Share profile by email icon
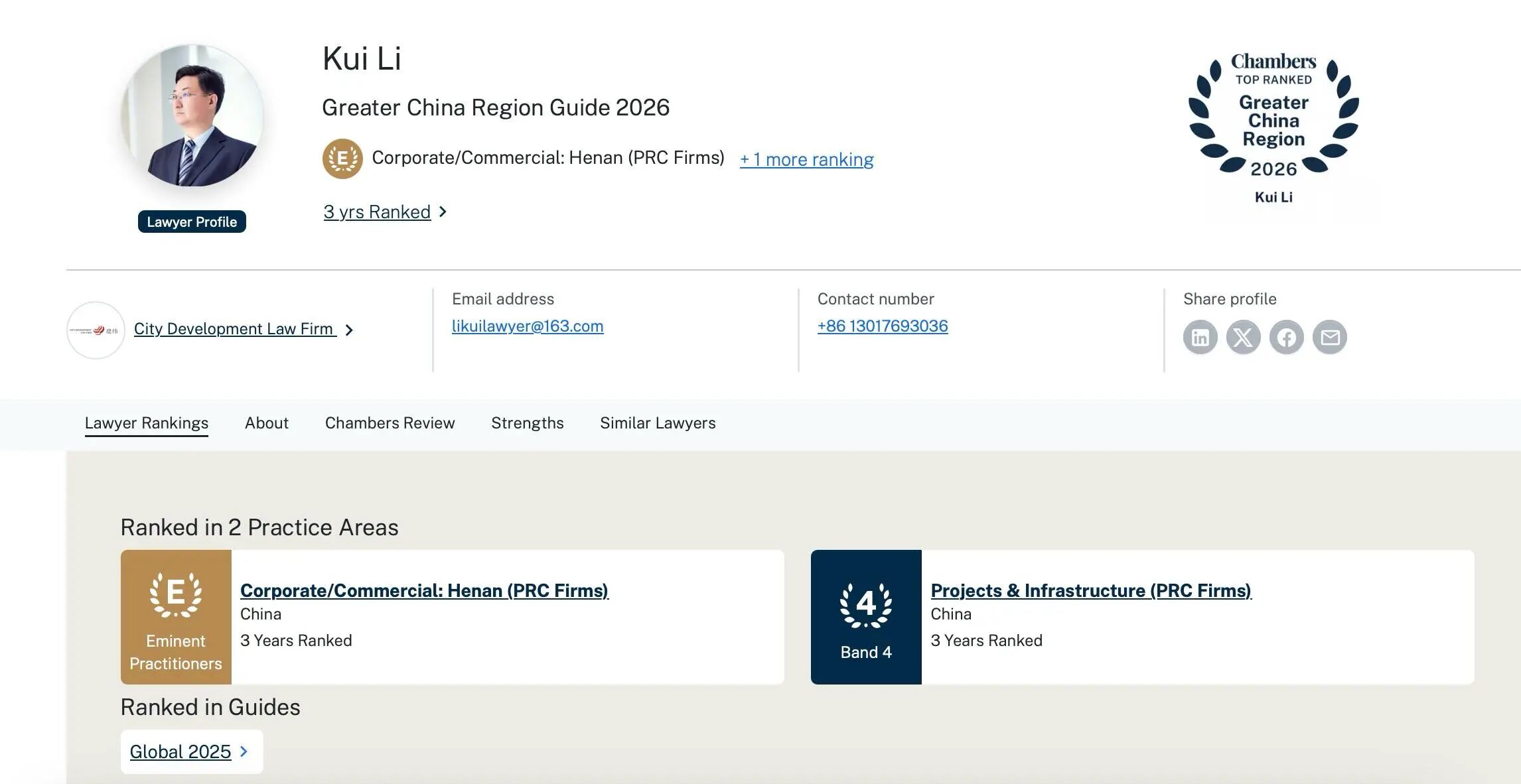Image resolution: width=1521 pixels, height=784 pixels. pos(1330,338)
